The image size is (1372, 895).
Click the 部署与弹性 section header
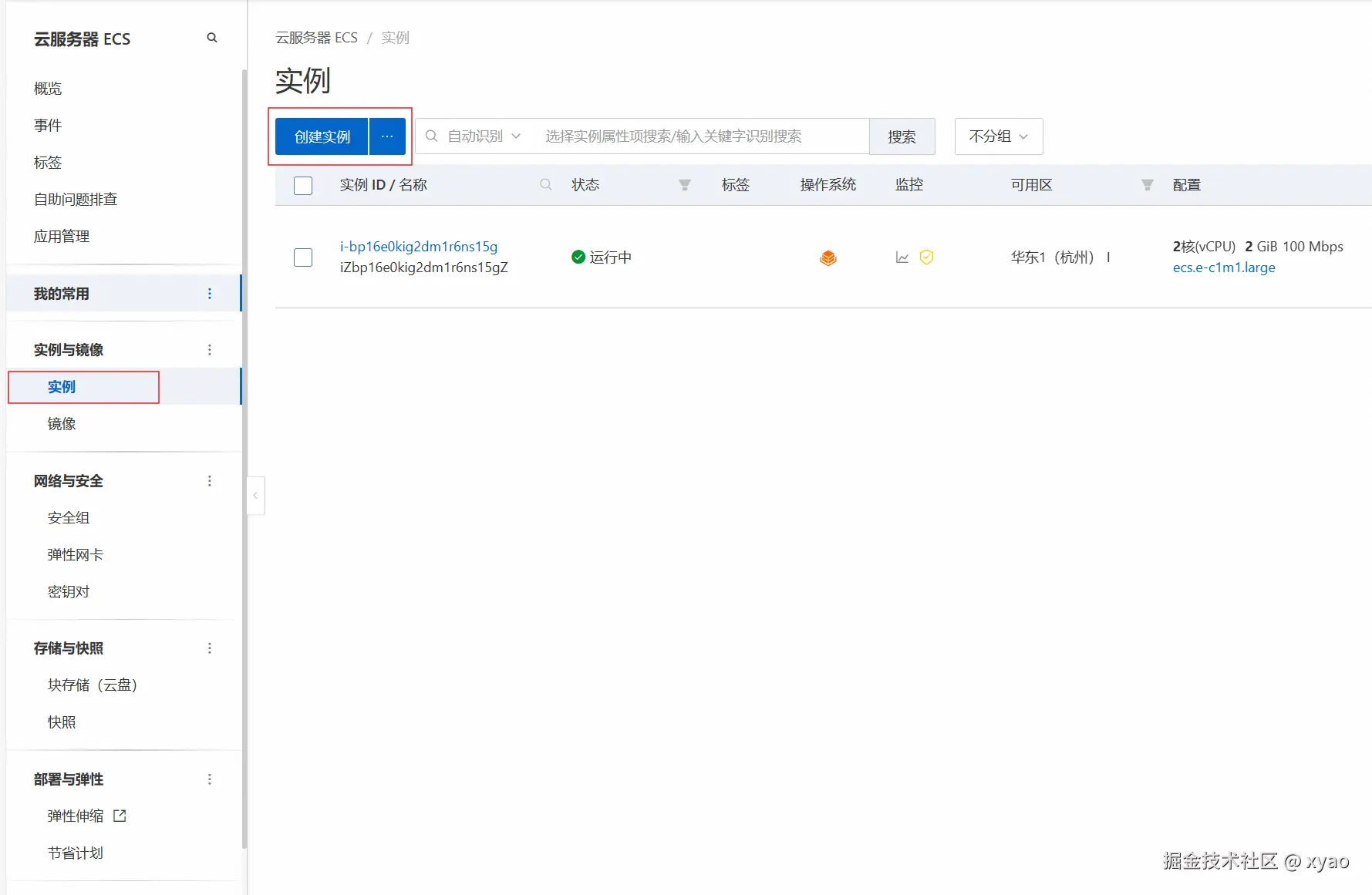[69, 779]
